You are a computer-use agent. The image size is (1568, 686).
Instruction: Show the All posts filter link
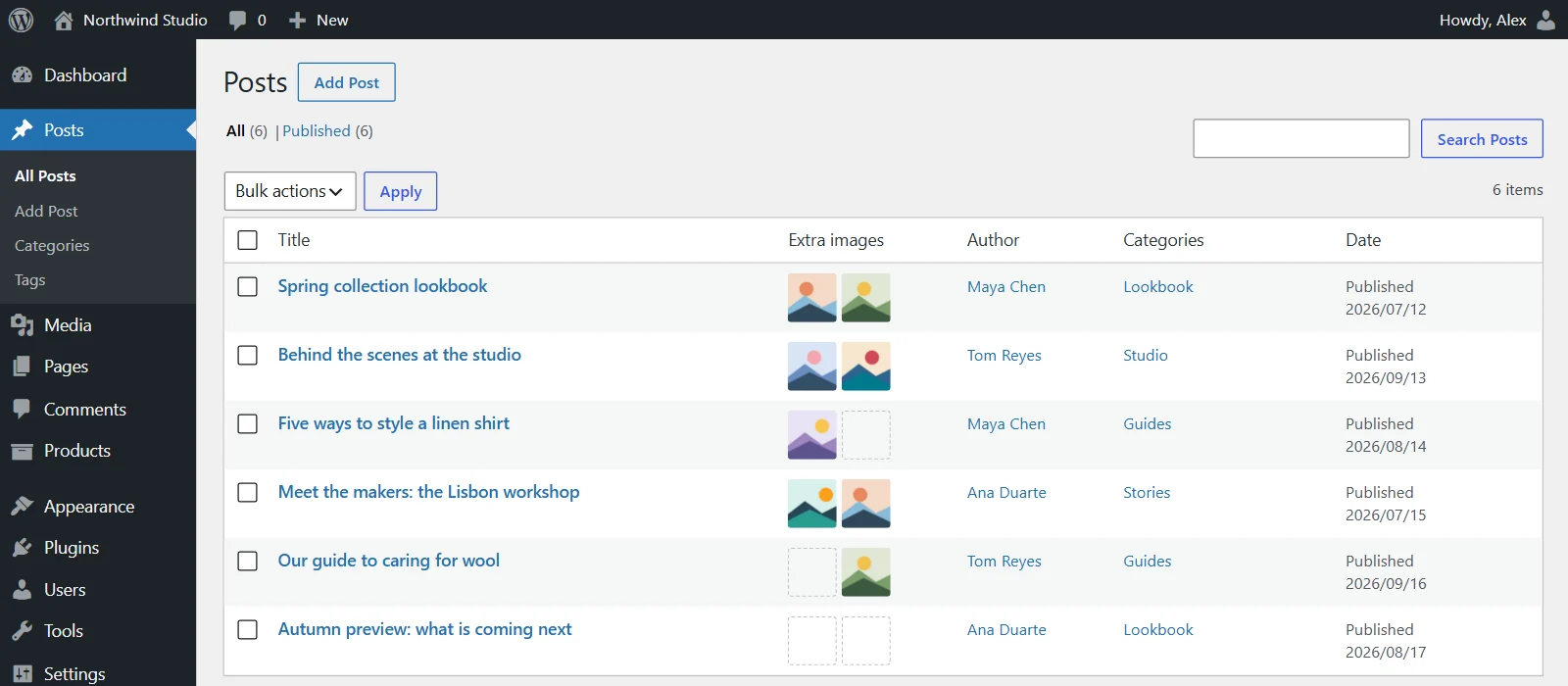235,131
